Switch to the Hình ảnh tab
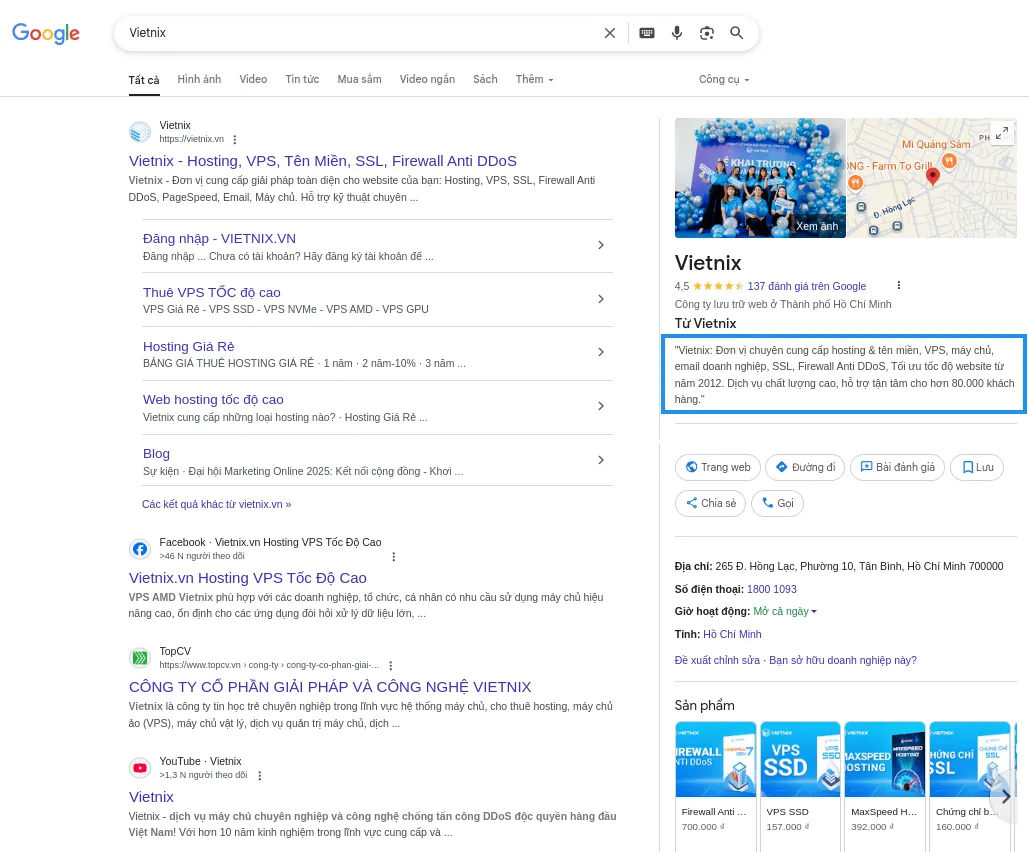 coord(199,79)
